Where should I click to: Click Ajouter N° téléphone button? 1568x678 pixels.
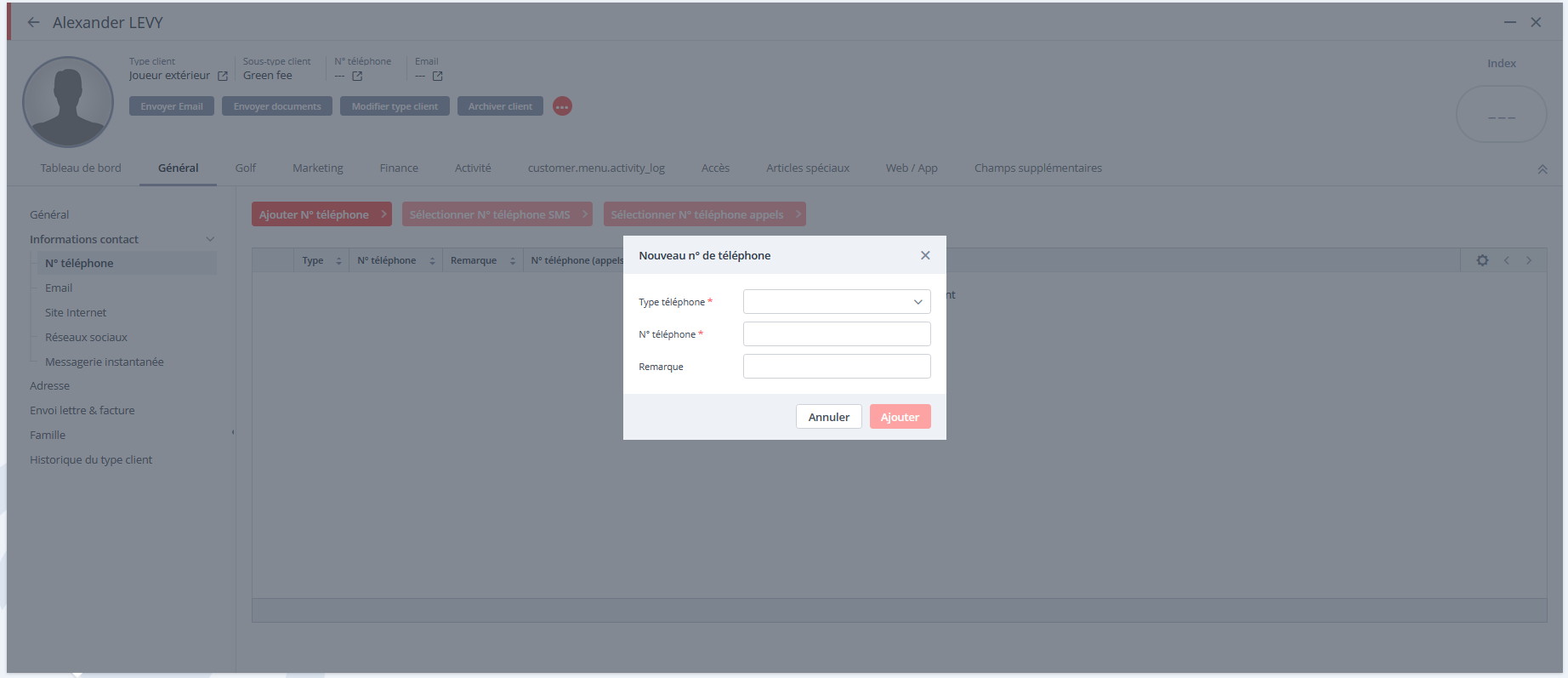[321, 214]
